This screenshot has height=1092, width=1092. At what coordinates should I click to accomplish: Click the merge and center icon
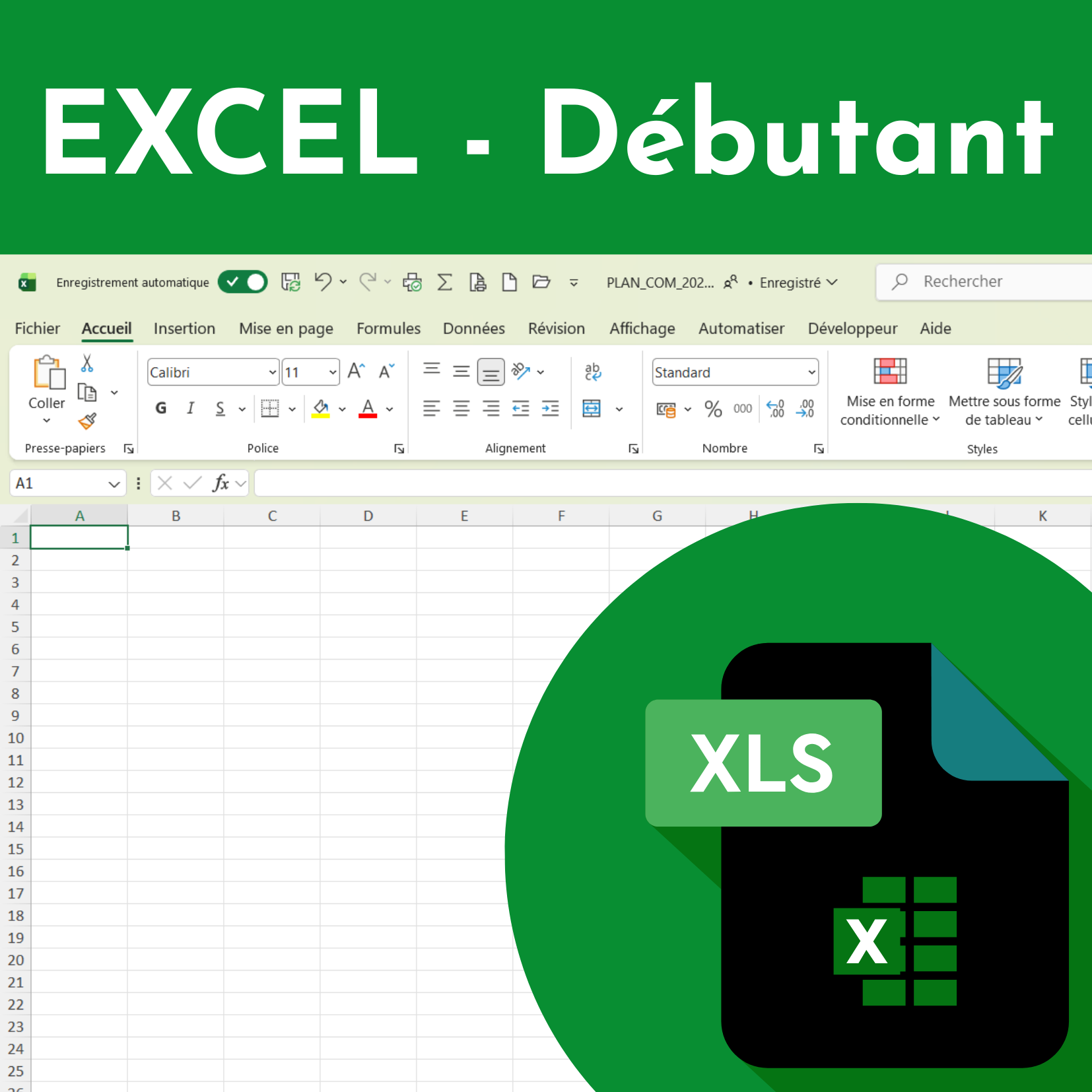point(592,409)
